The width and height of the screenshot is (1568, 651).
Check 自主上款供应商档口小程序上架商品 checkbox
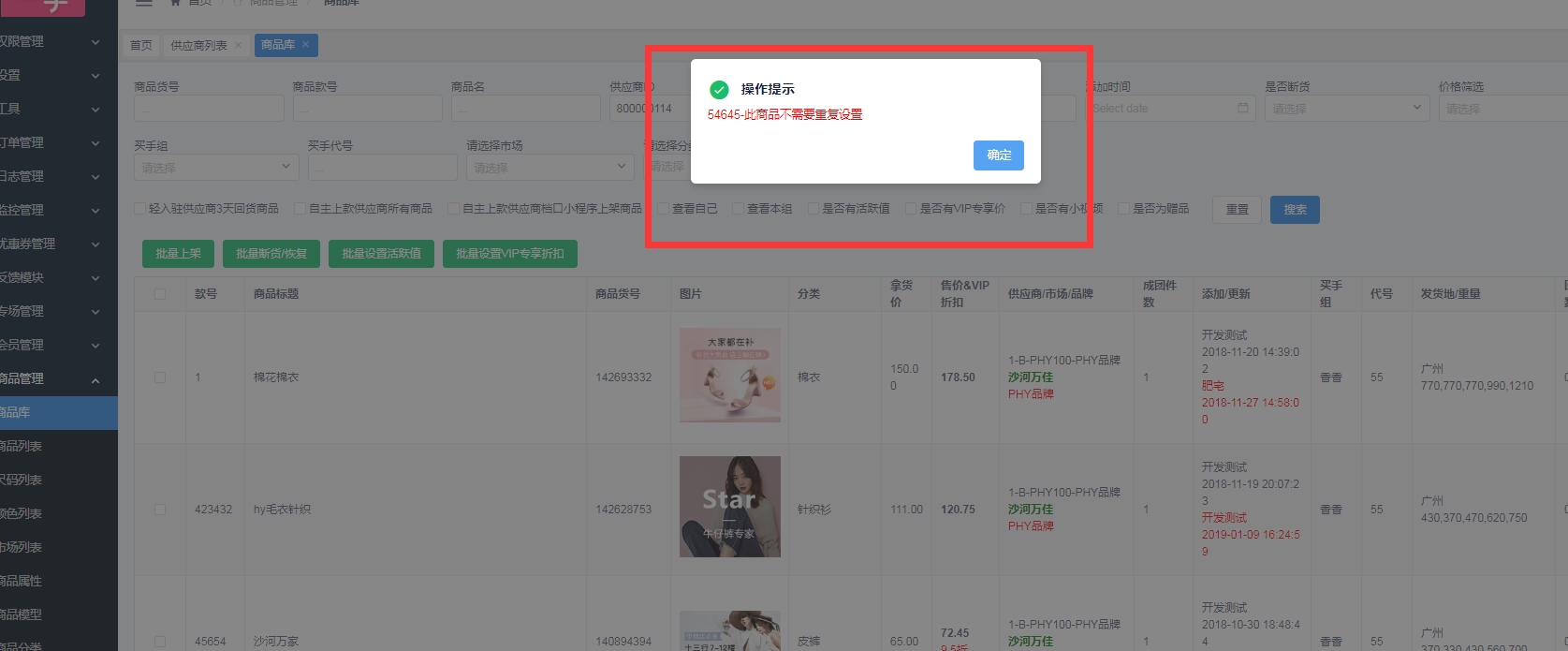pyautogui.click(x=454, y=209)
